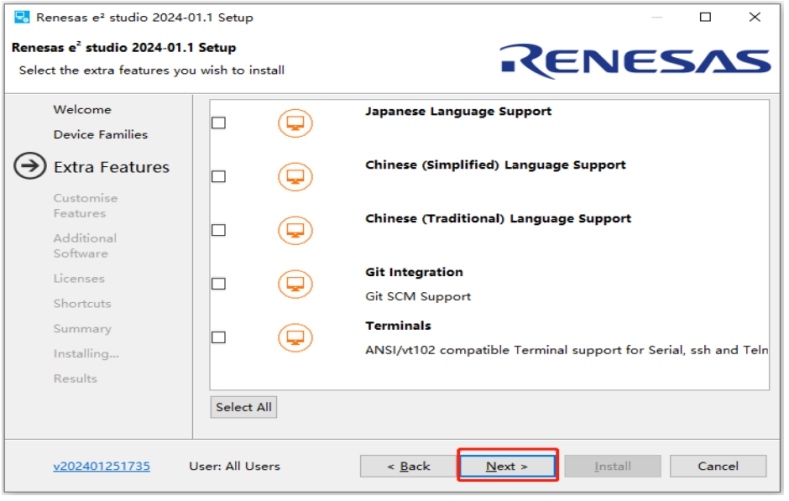Click the Chinese (Simplified) Language Support icon

click(x=295, y=177)
